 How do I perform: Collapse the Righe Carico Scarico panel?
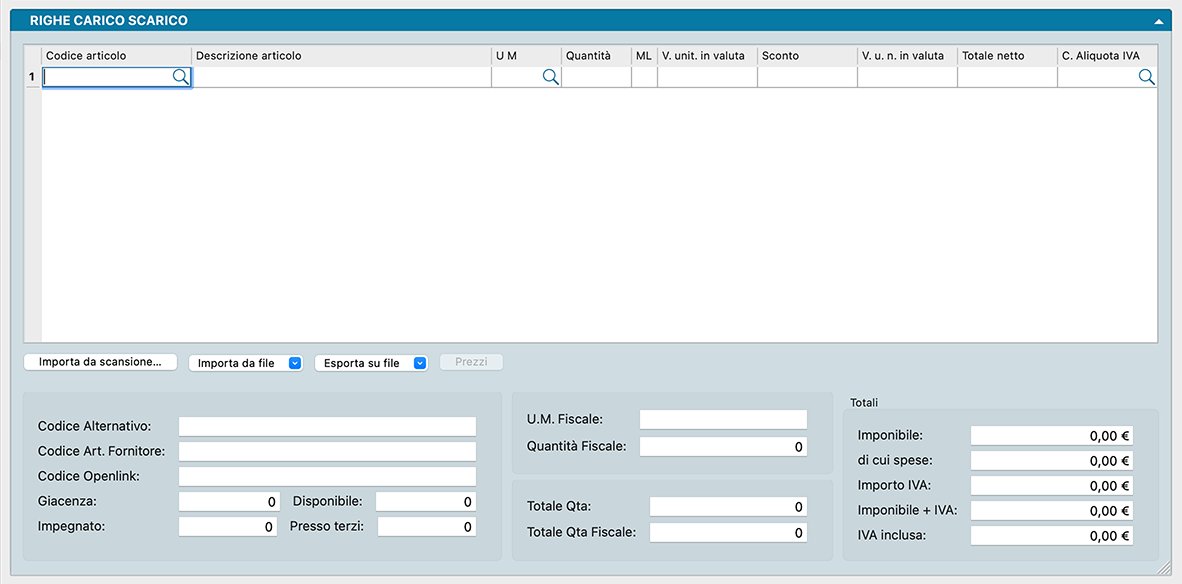tap(1158, 21)
